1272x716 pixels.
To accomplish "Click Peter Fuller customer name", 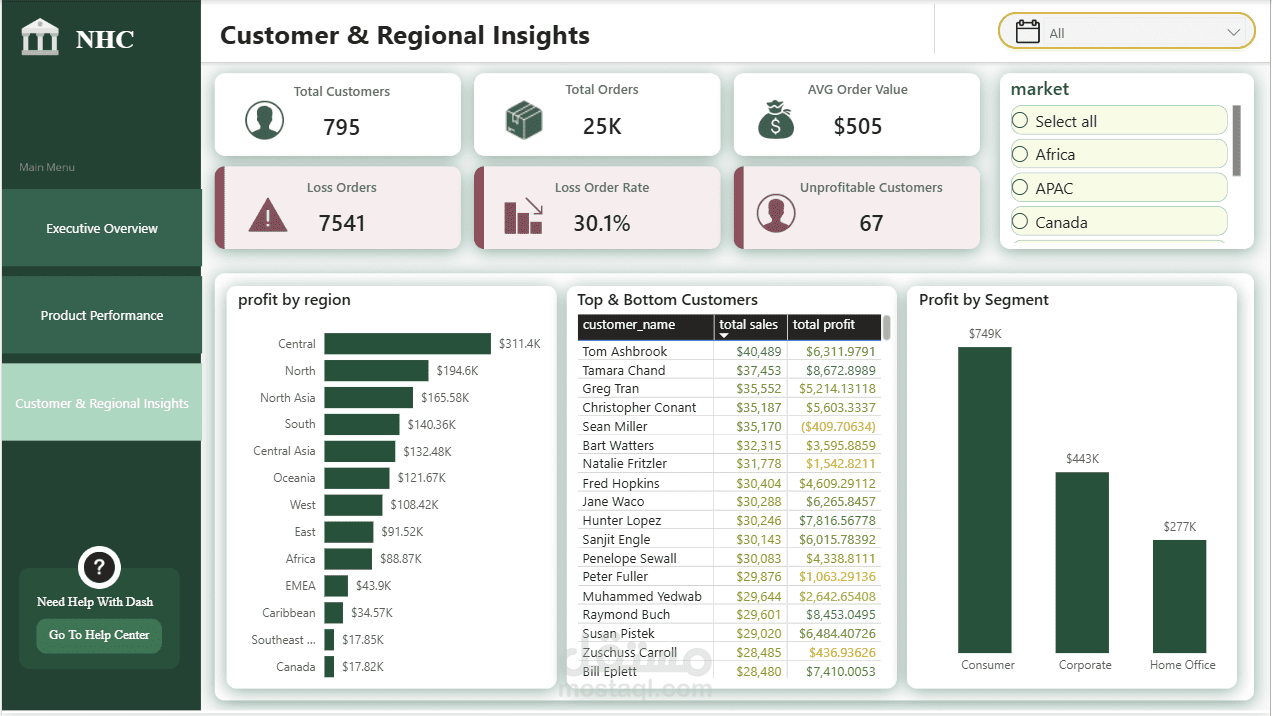I will (615, 576).
